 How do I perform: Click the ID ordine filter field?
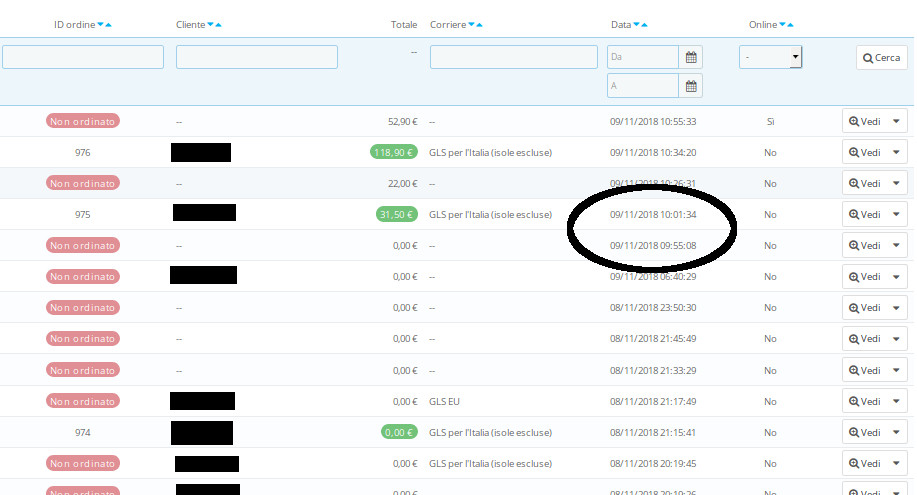tap(83, 57)
